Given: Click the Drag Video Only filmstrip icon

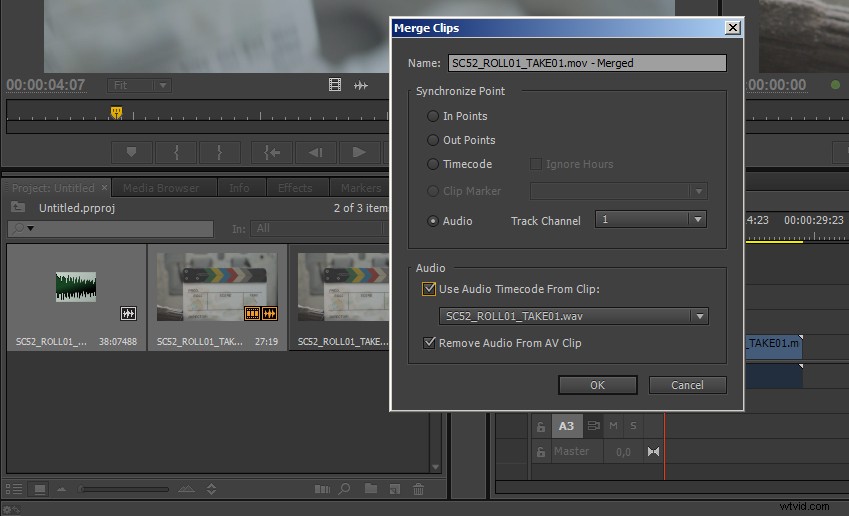Looking at the screenshot, I should click(335, 85).
